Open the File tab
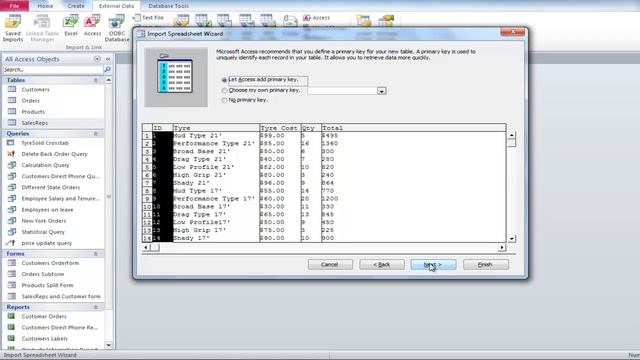640x360 pixels. (14, 6)
